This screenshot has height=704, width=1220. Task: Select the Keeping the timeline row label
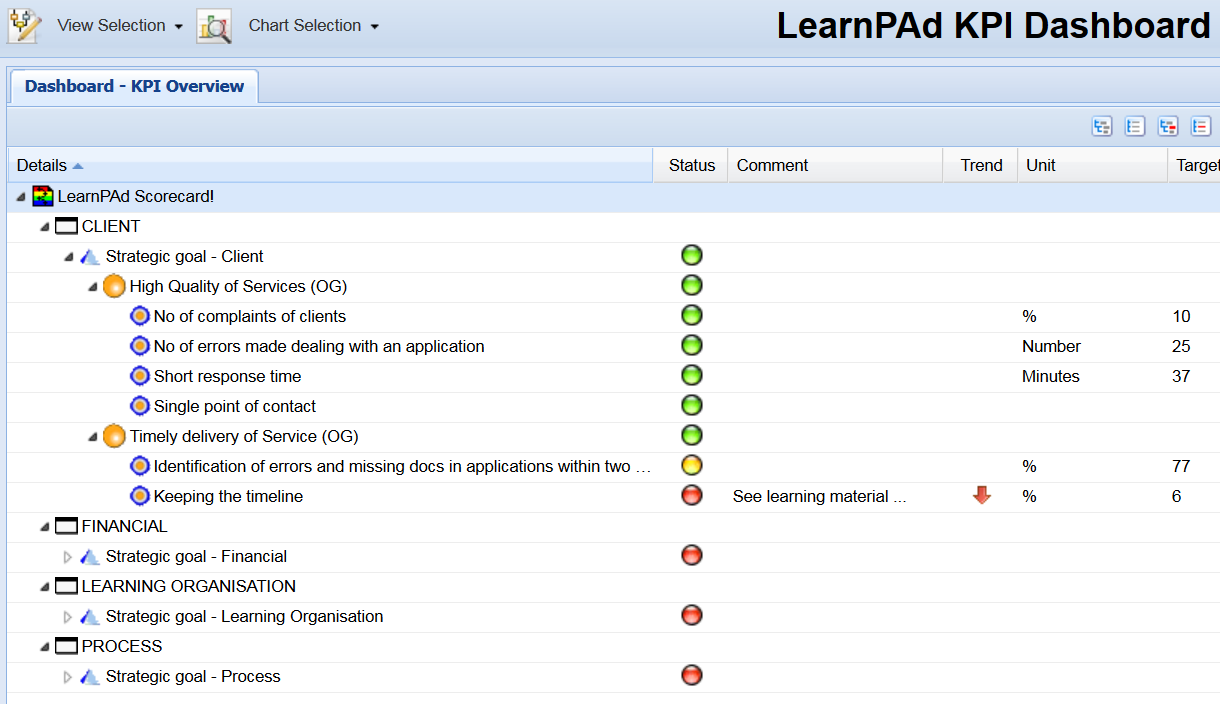(228, 496)
